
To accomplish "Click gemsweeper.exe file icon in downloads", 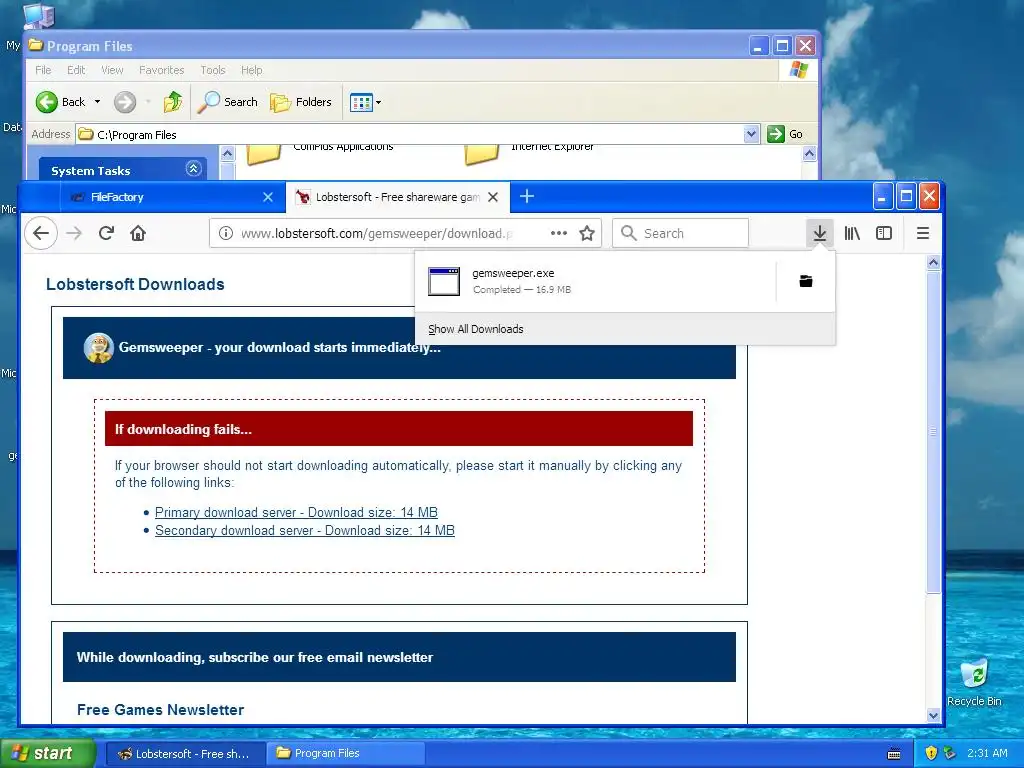I will (x=443, y=281).
